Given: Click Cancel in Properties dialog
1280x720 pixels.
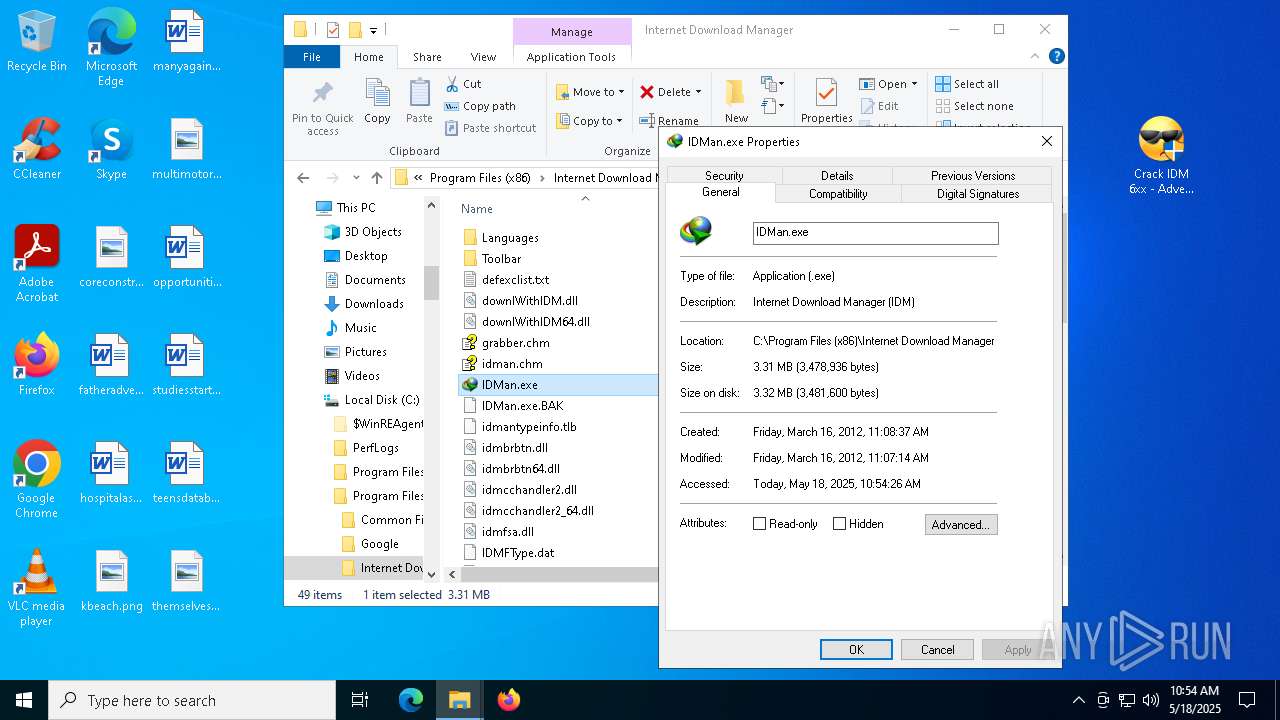Looking at the screenshot, I should (937, 649).
